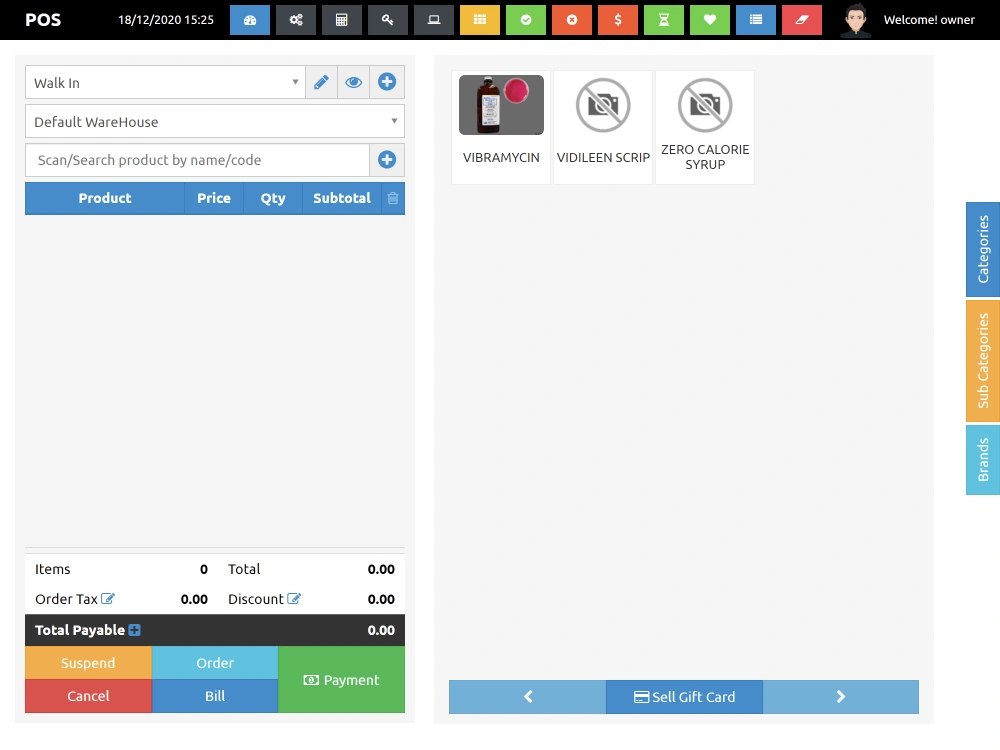The width and height of the screenshot is (1000, 750).
Task: Click the key shortcuts icon
Action: pyautogui.click(x=388, y=20)
